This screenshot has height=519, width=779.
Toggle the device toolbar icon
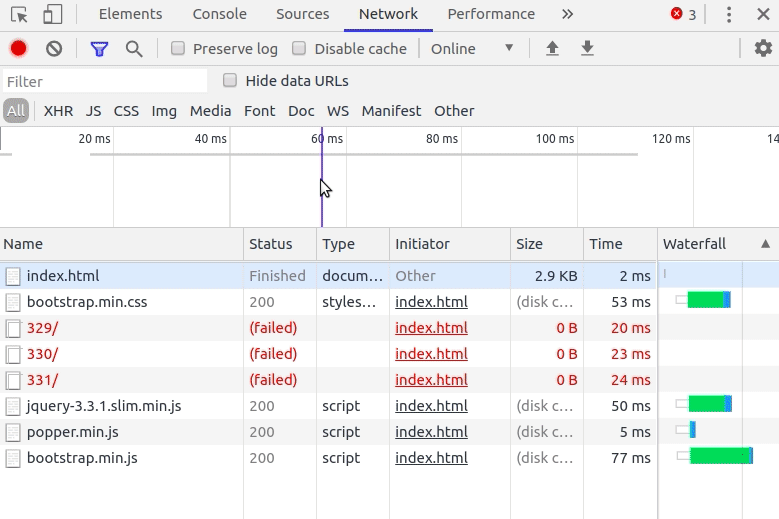(x=53, y=14)
